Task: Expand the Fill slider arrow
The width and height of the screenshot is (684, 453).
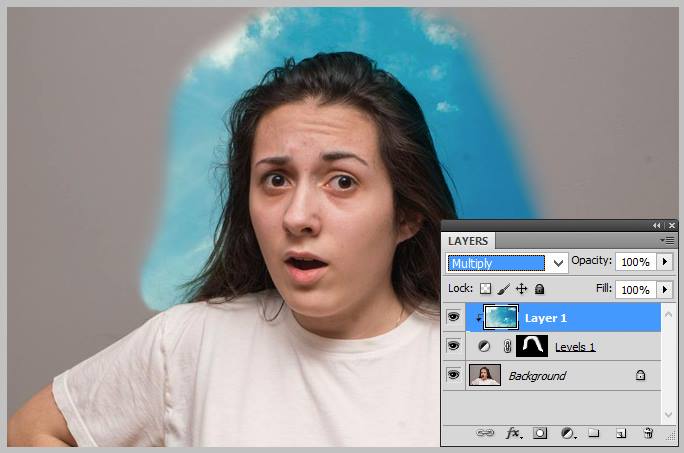Action: coord(665,289)
